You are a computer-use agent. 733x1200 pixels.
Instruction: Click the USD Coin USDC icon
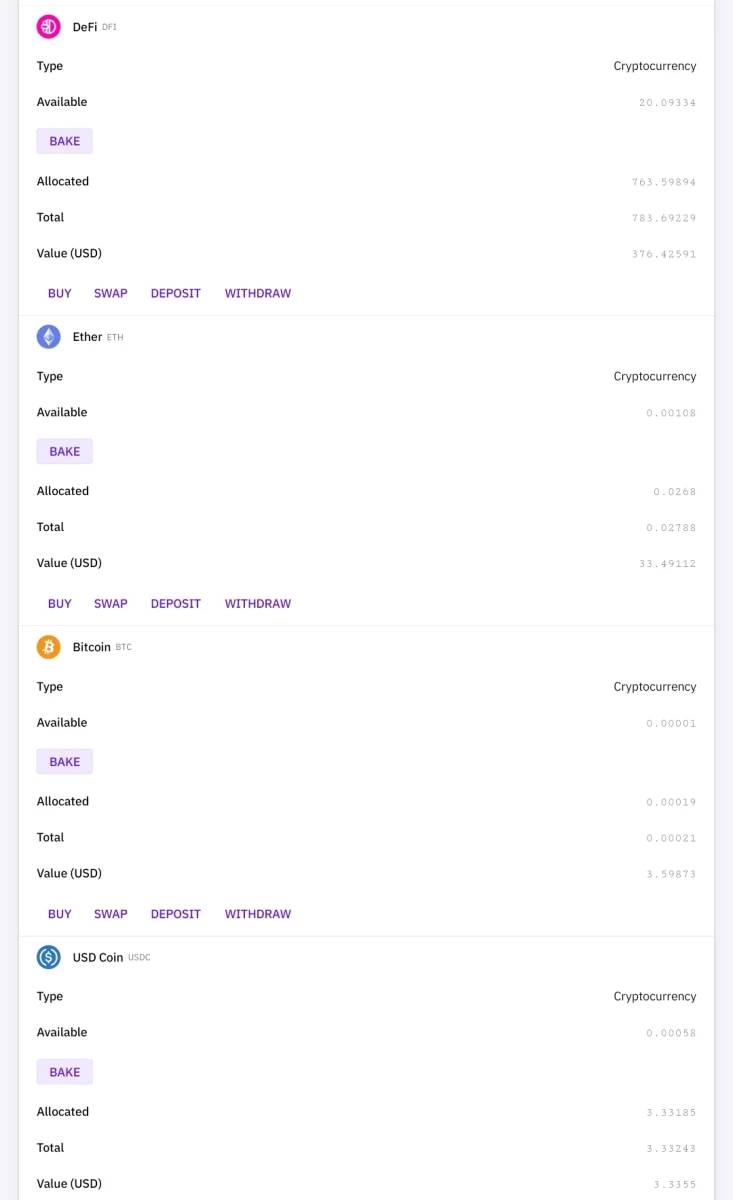coord(49,957)
